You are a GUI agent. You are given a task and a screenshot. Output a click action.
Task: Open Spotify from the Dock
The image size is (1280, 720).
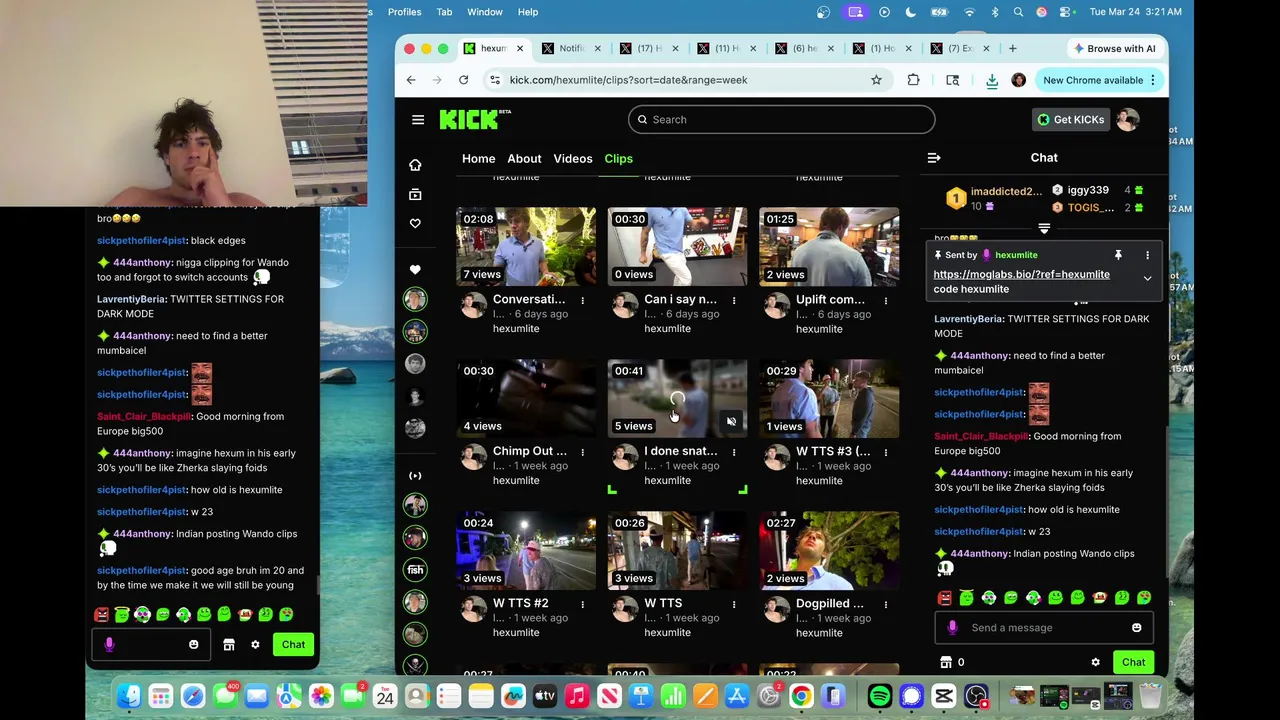click(880, 696)
